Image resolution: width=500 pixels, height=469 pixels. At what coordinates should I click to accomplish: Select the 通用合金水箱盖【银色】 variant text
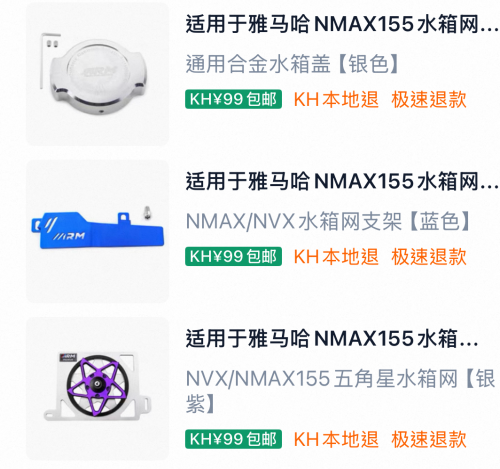(x=292, y=63)
